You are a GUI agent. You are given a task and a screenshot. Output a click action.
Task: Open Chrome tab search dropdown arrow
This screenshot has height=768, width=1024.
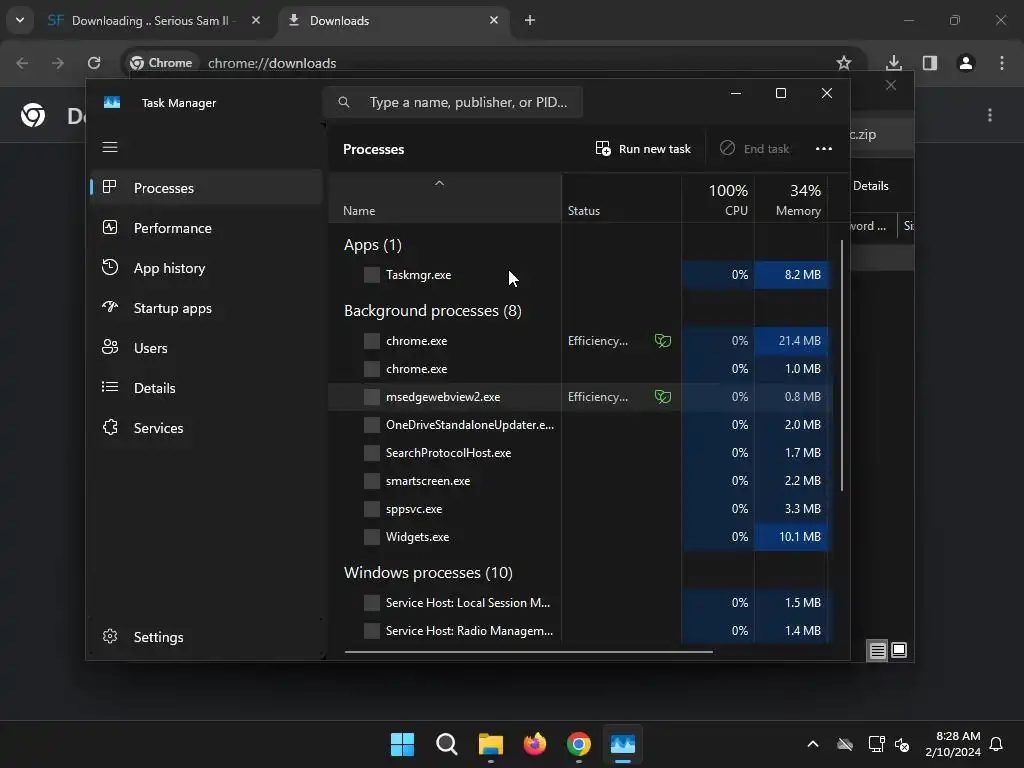(x=20, y=20)
